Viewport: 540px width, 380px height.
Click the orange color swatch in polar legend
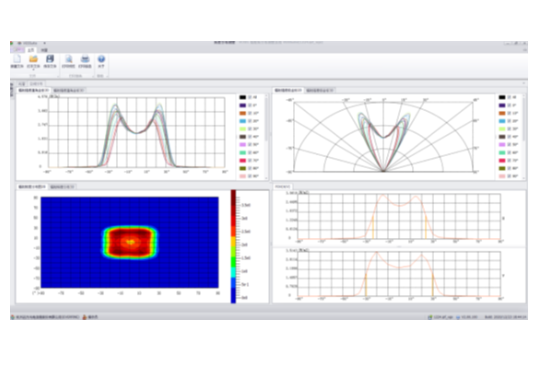(x=502, y=113)
